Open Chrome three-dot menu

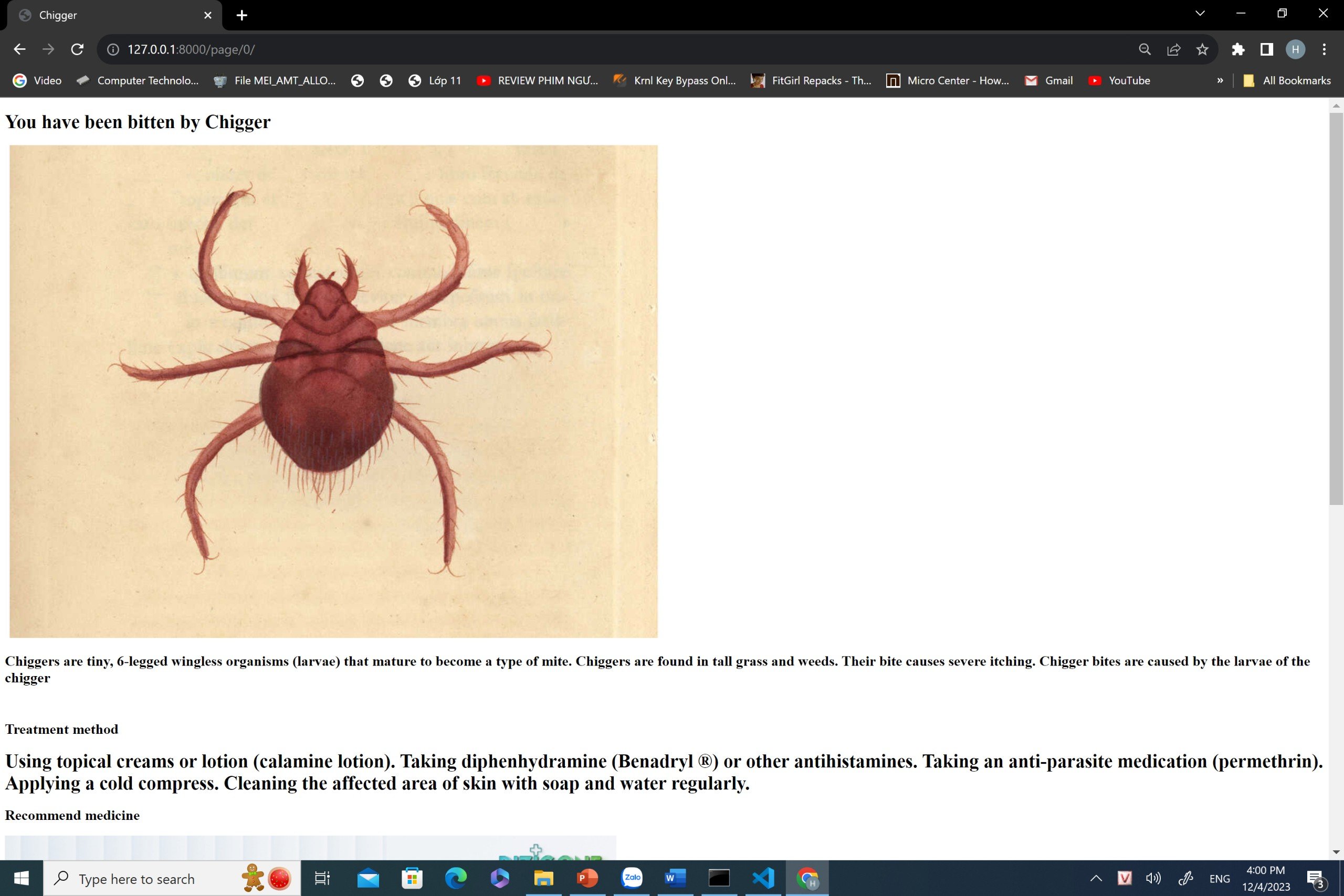click(1324, 50)
